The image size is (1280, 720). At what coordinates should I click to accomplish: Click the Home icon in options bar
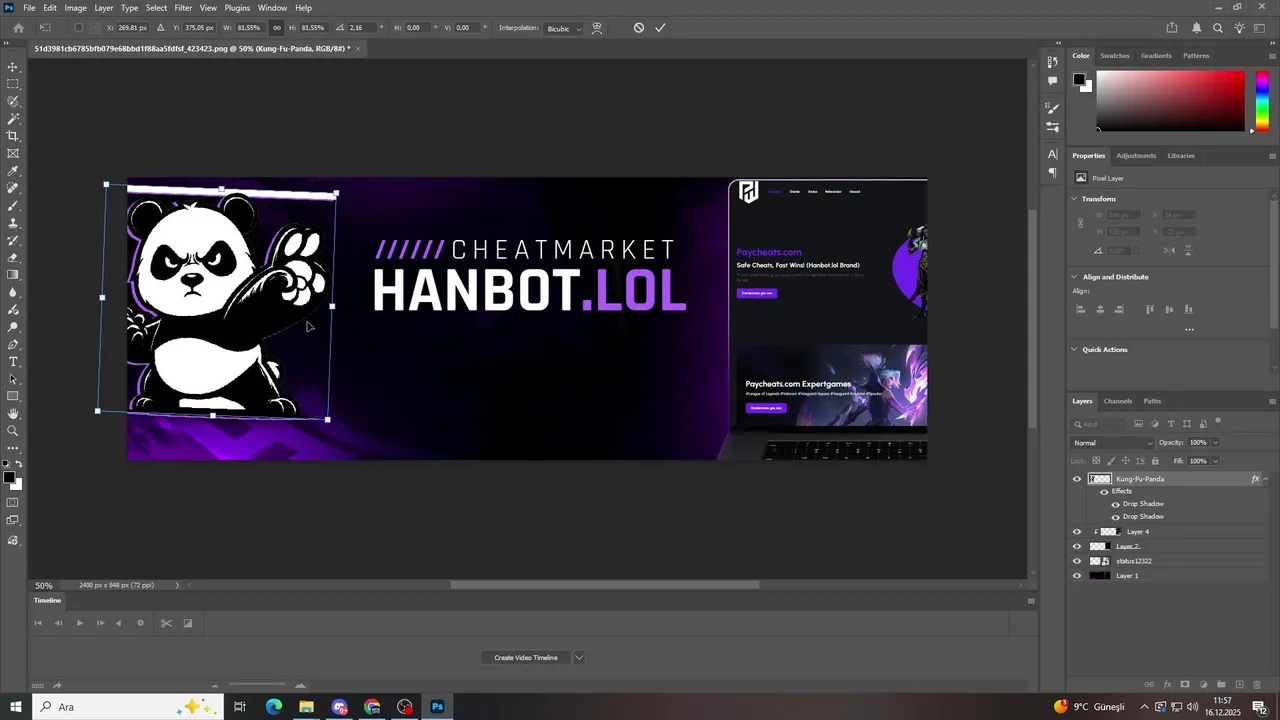point(18,28)
